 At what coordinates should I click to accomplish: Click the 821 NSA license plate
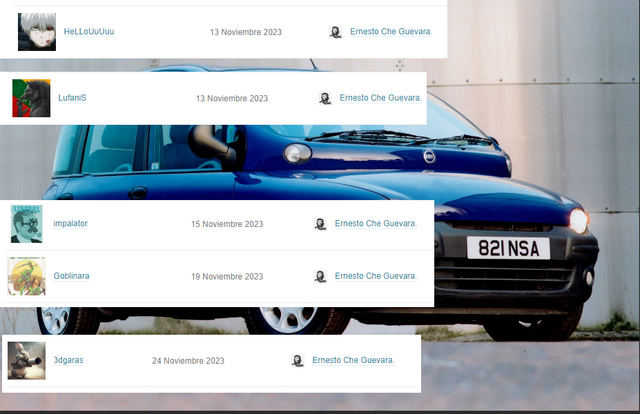coord(509,248)
